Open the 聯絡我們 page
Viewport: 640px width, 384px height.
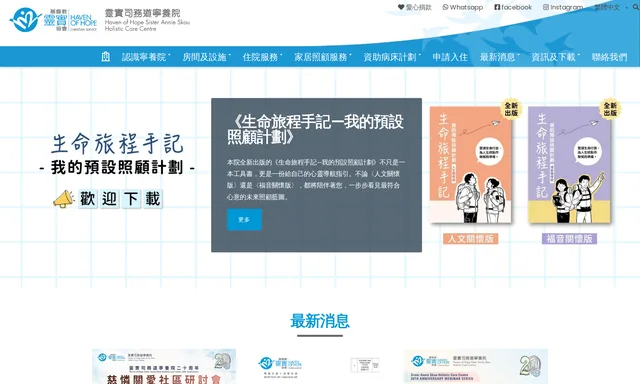pyautogui.click(x=609, y=57)
